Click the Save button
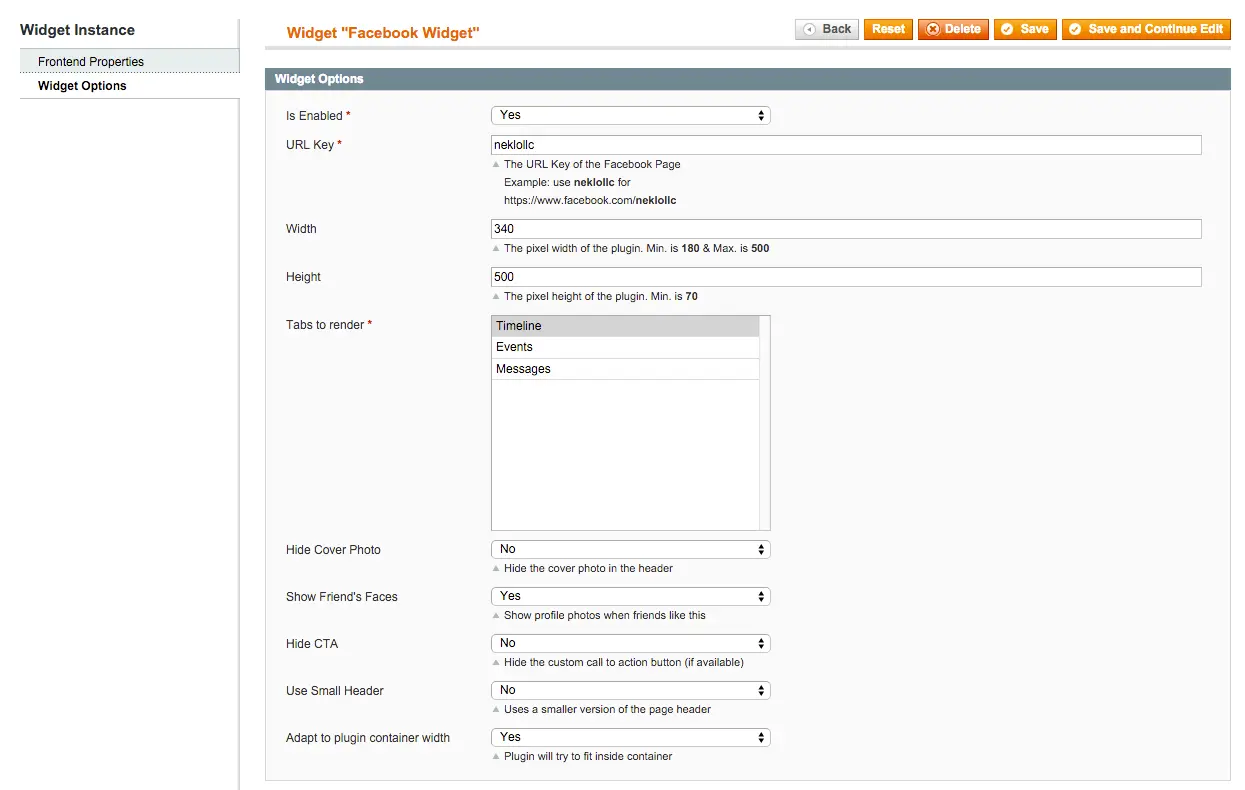This screenshot has height=790, width=1245. pos(1025,29)
